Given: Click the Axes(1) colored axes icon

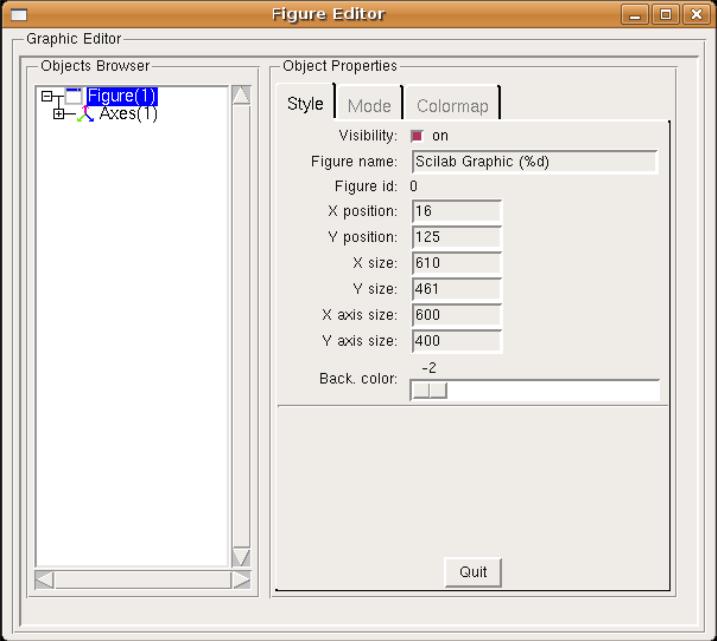Looking at the screenshot, I should coord(86,114).
